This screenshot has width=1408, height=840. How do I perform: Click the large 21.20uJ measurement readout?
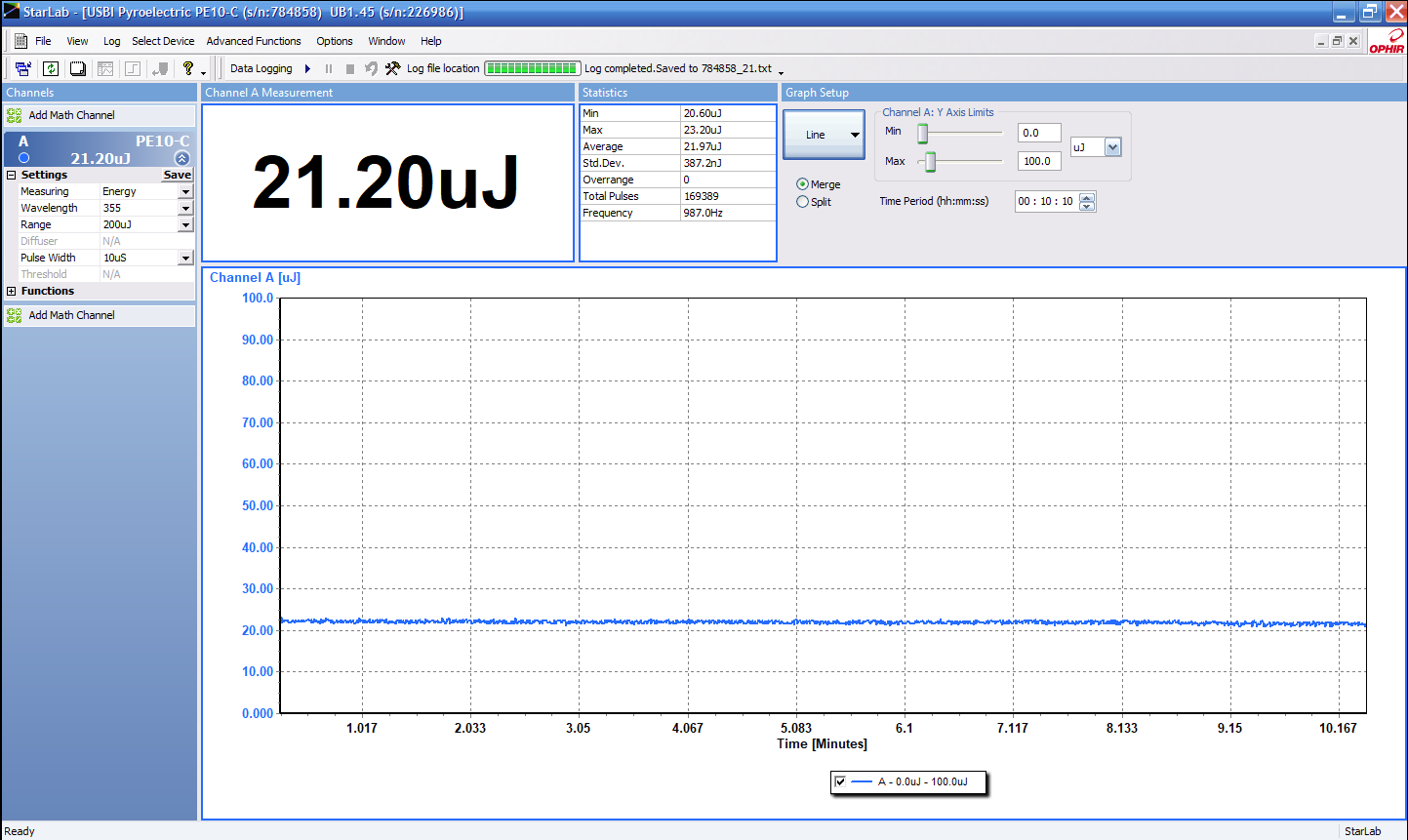click(387, 183)
